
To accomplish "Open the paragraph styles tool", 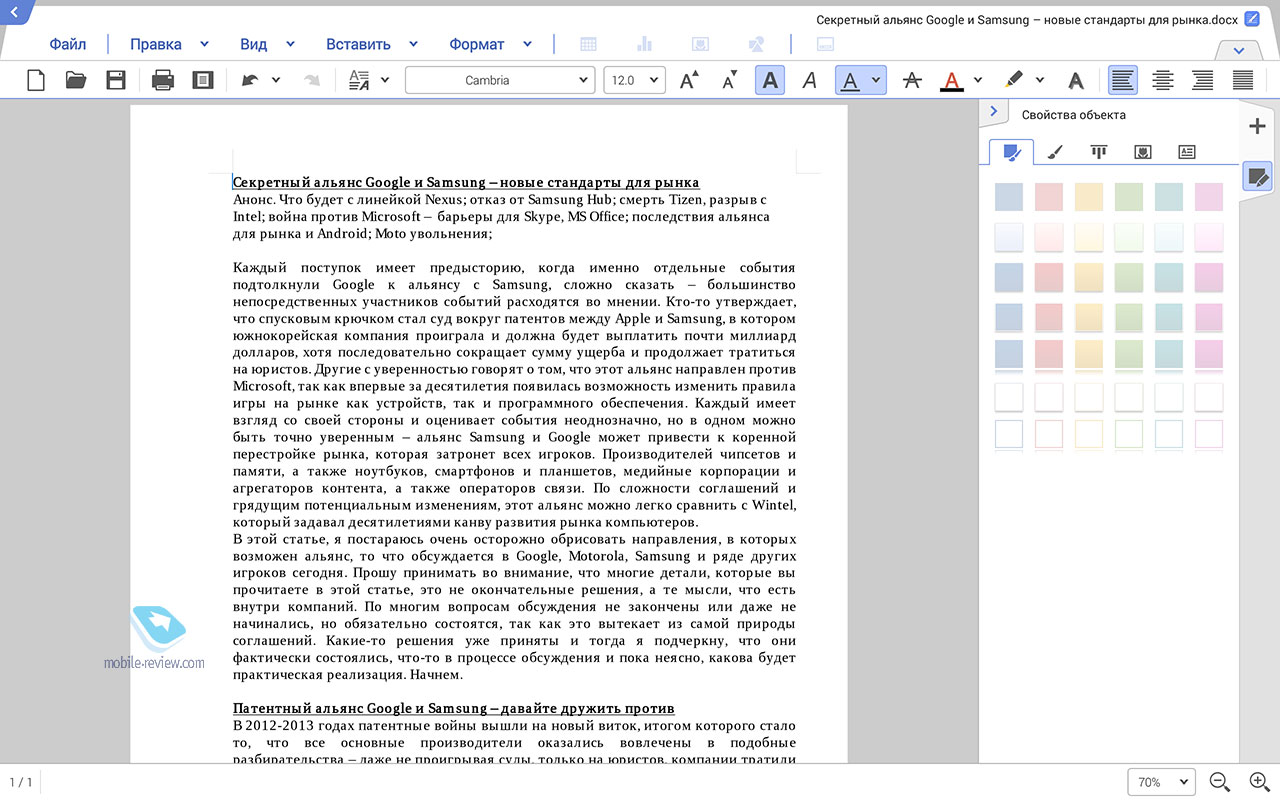I will coord(358,80).
